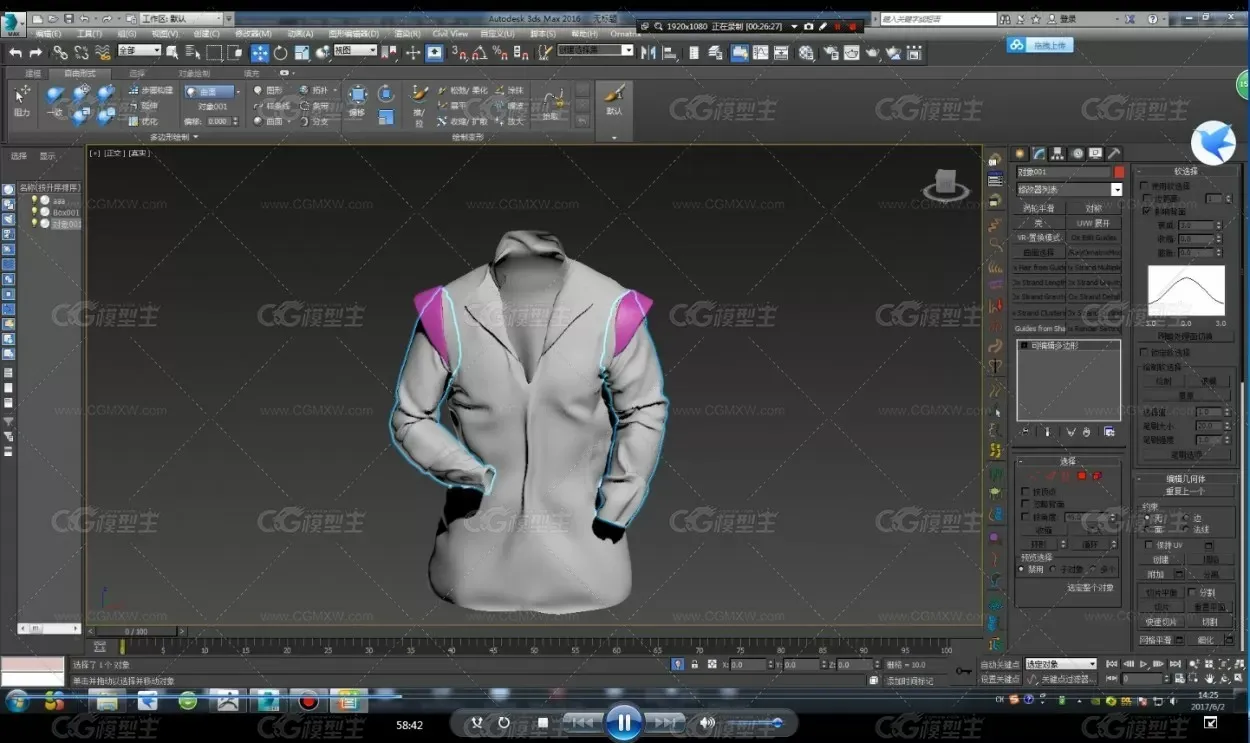
Task: Select Element sub-object level icon
Action: point(1097,475)
